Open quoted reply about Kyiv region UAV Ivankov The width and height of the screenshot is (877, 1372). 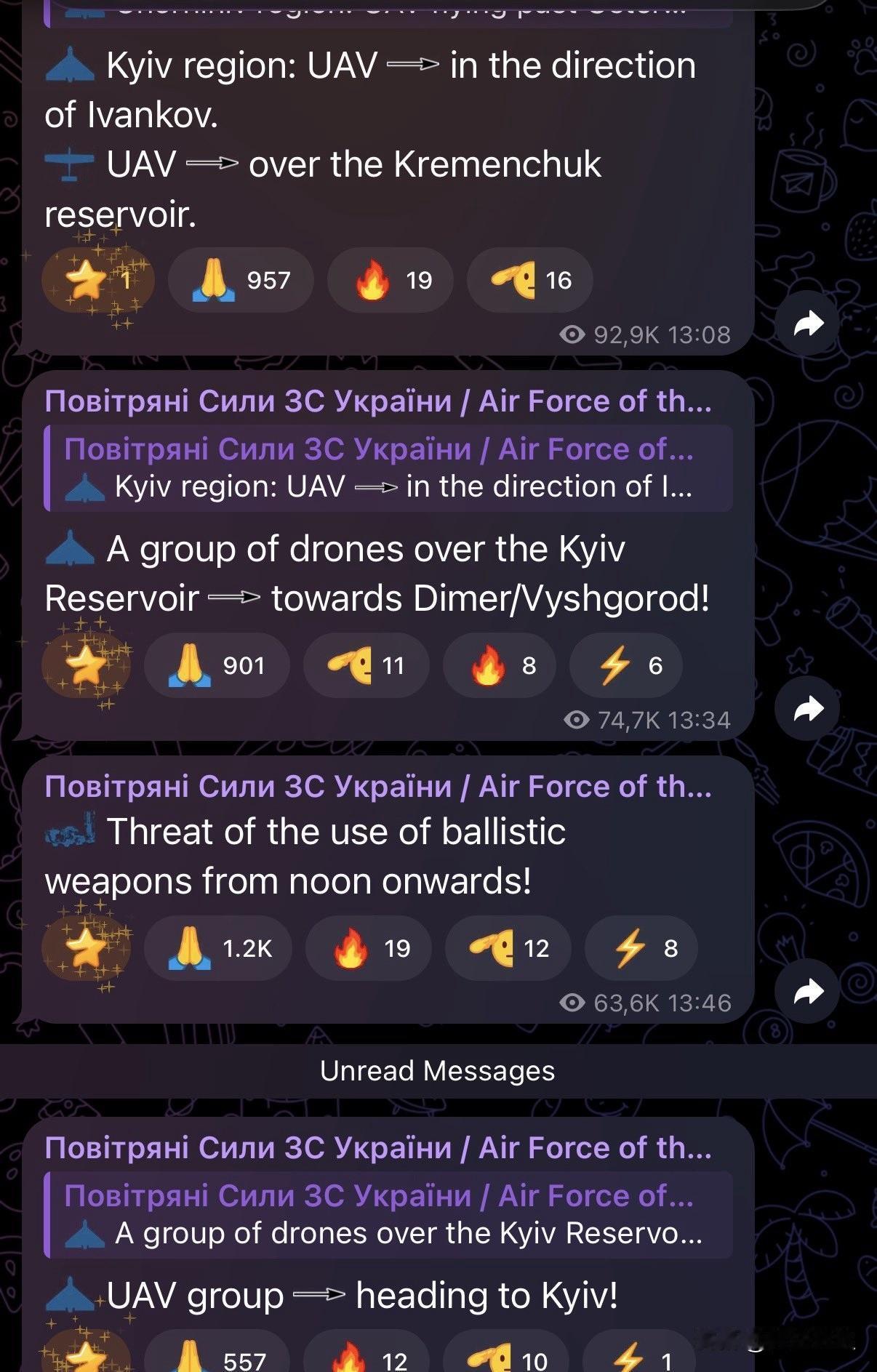point(388,468)
